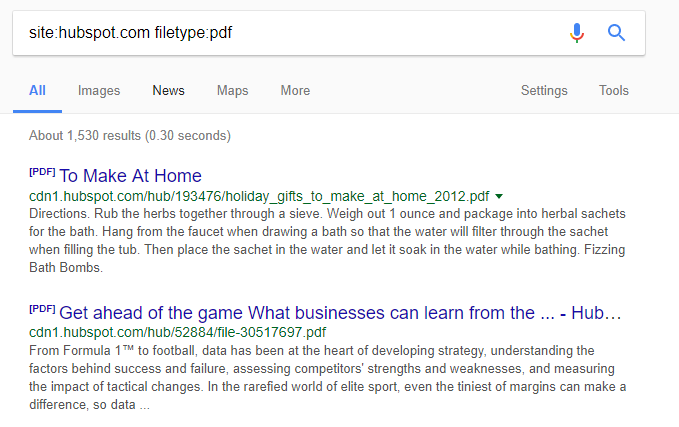Open the Maps tab
This screenshot has width=679, height=427.
232,90
